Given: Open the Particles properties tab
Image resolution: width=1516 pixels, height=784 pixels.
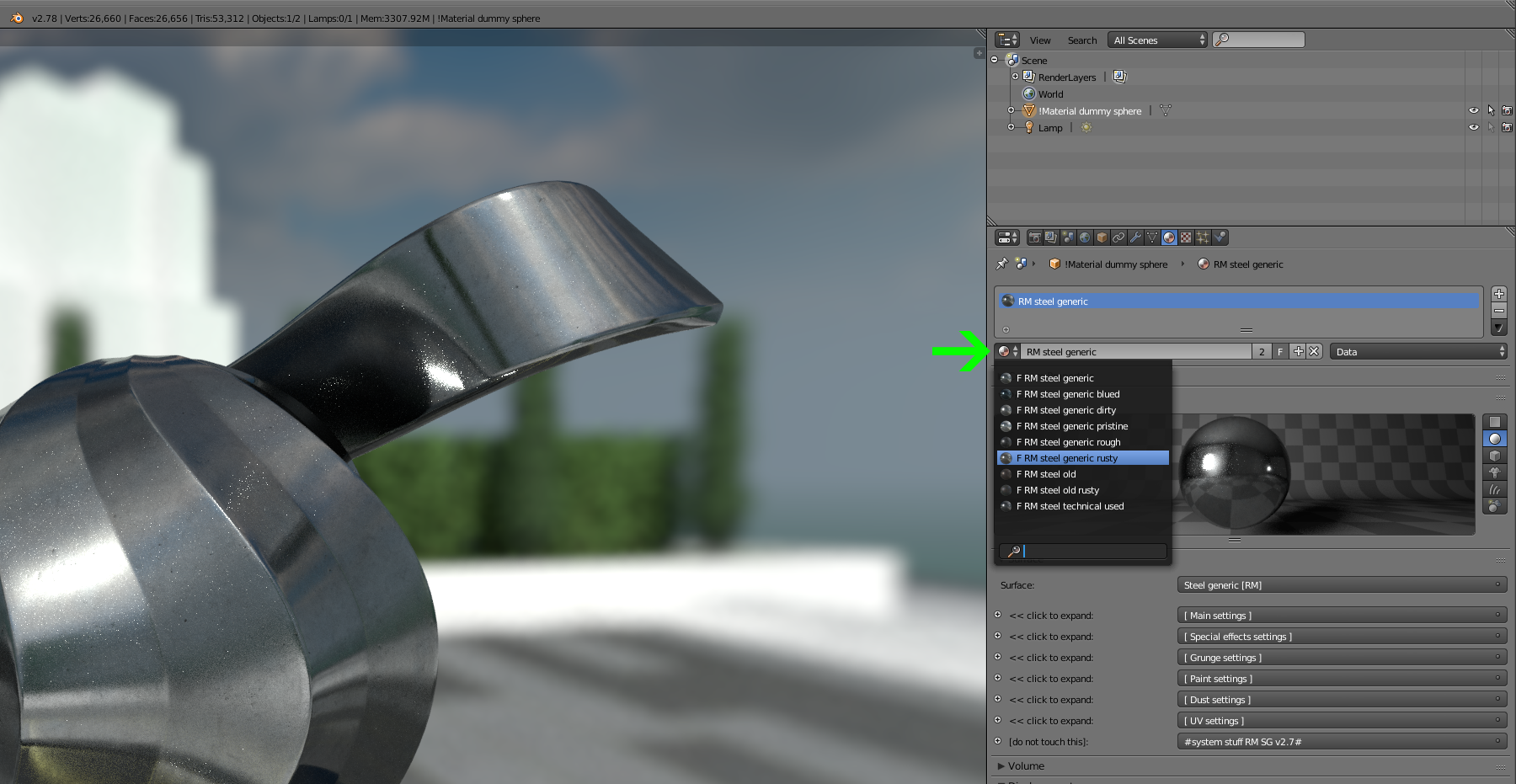Looking at the screenshot, I should coord(1203,237).
